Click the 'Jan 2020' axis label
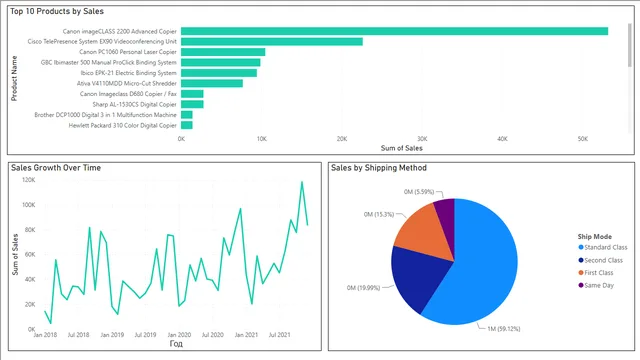The height and width of the screenshot is (360, 640). (x=179, y=335)
